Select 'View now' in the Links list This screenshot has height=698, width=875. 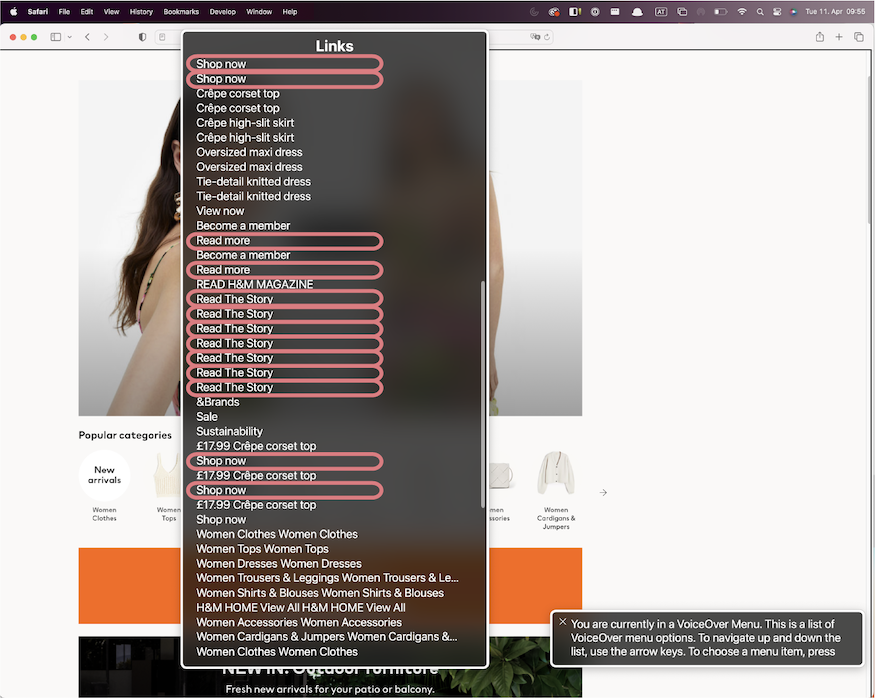[x=220, y=211]
